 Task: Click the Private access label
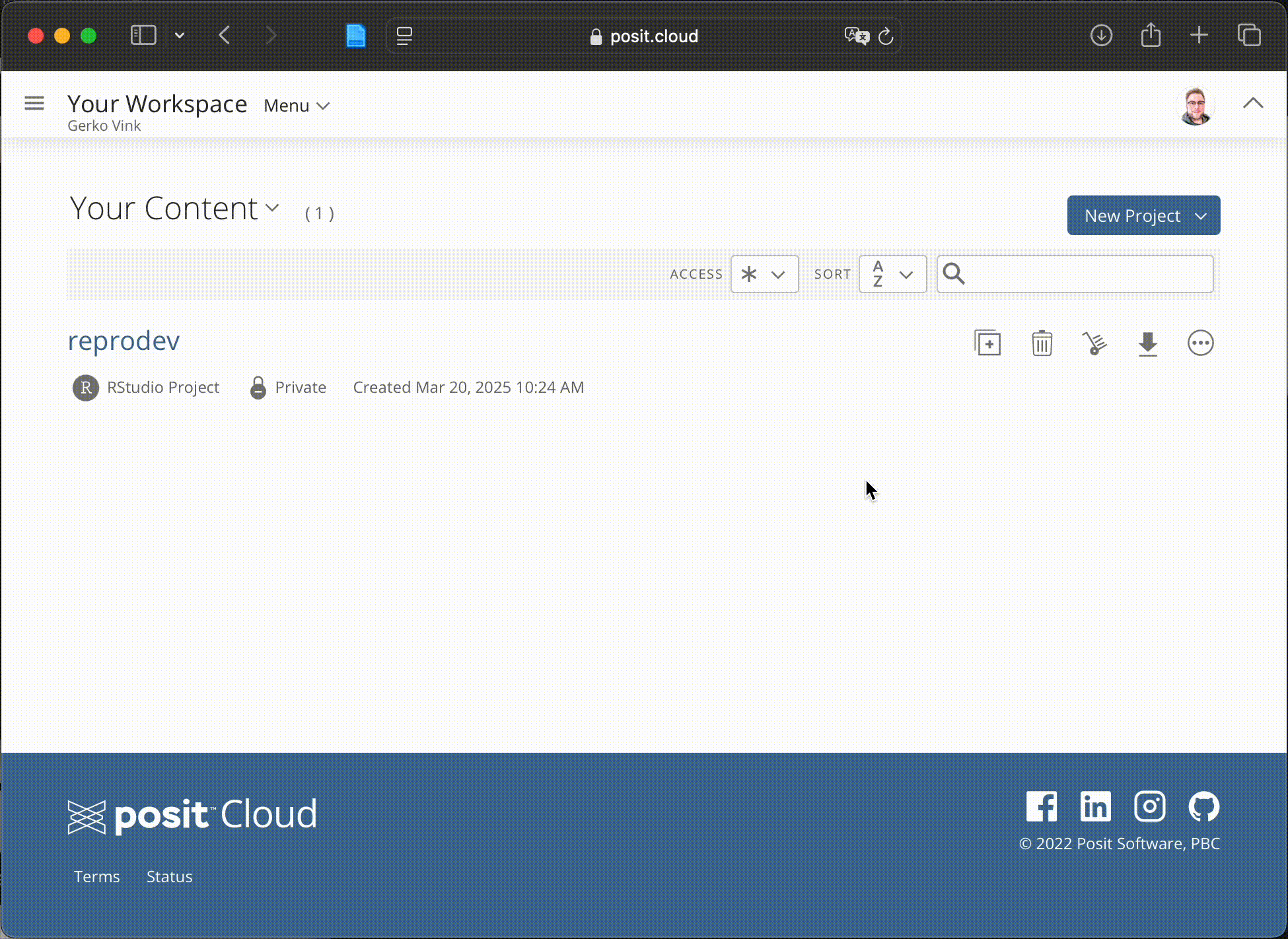(301, 387)
